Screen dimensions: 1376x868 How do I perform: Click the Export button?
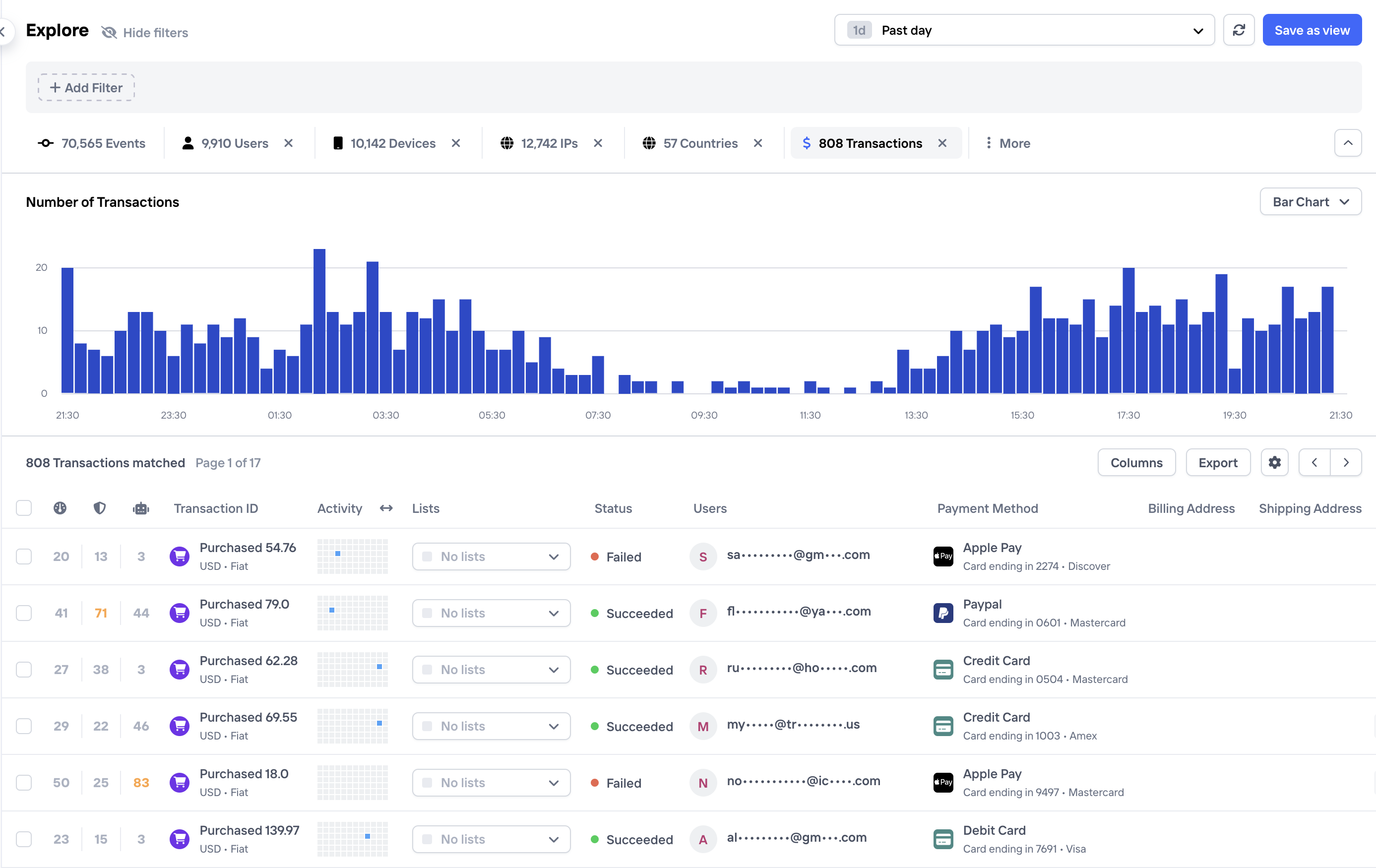(x=1218, y=462)
